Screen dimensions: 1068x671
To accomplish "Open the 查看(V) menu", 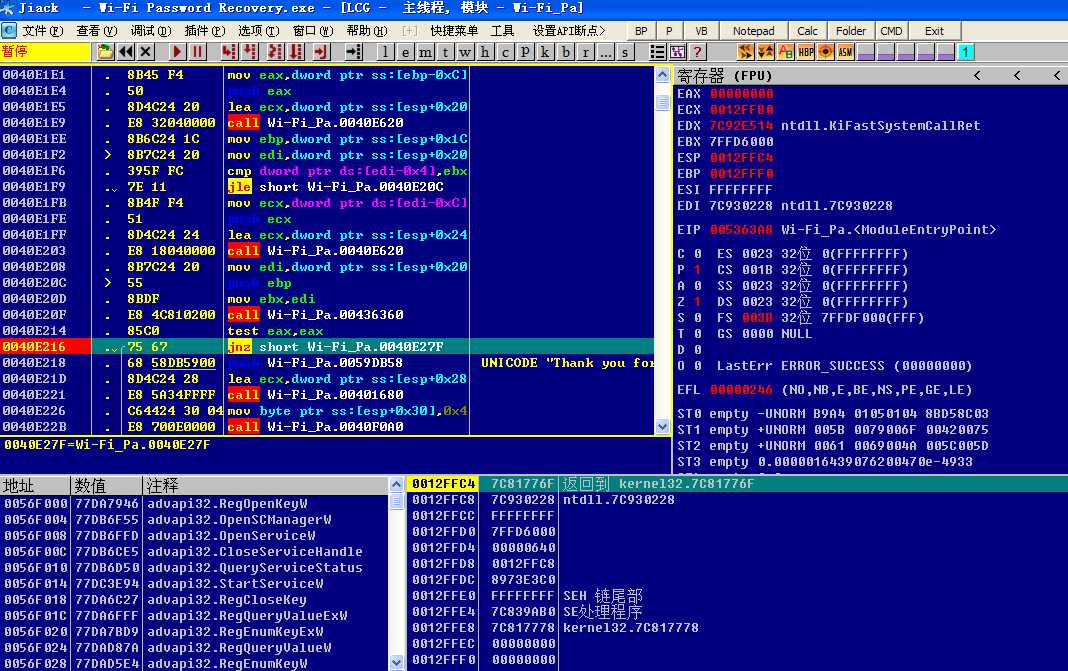I will coord(97,31).
